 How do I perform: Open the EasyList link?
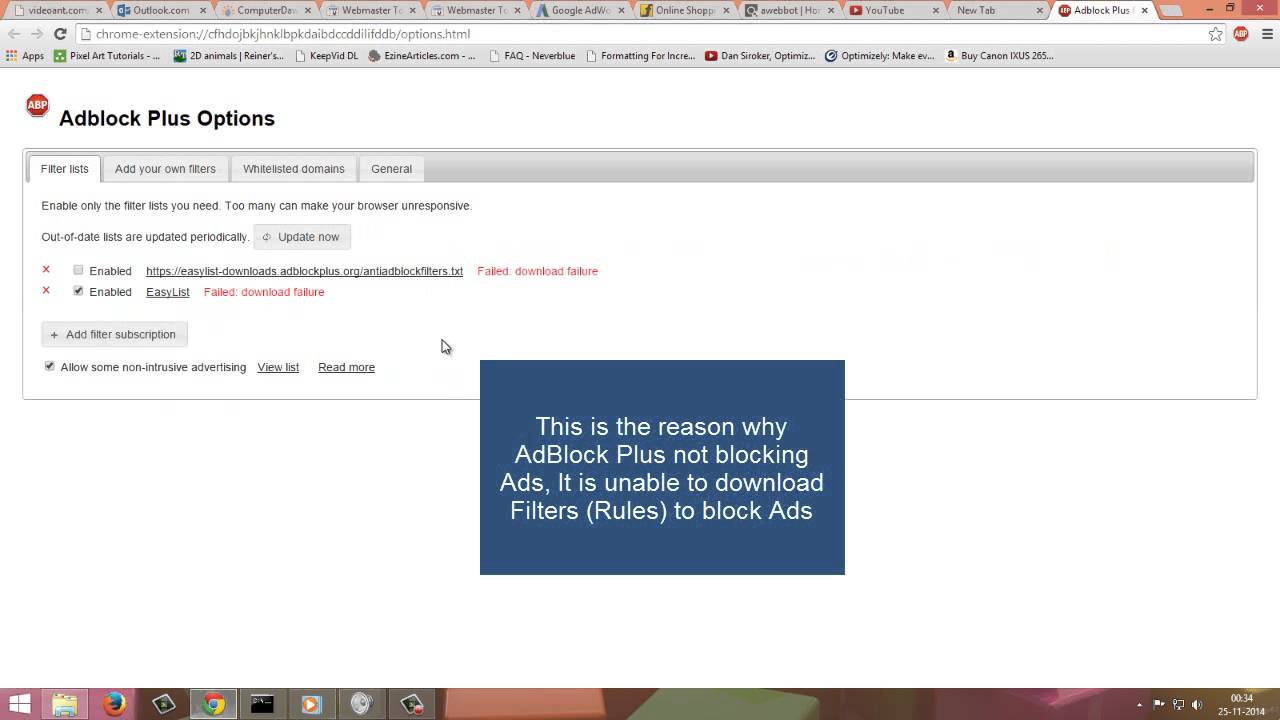click(x=167, y=292)
